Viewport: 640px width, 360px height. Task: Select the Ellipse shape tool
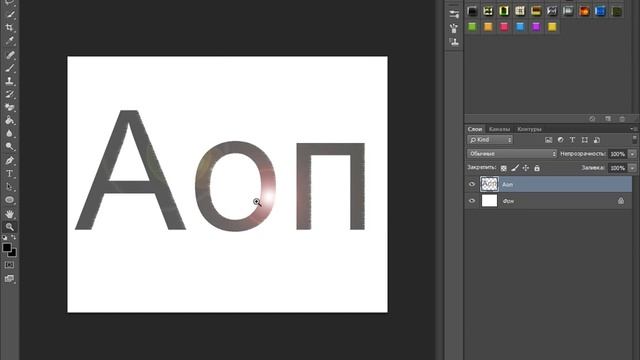(10, 200)
